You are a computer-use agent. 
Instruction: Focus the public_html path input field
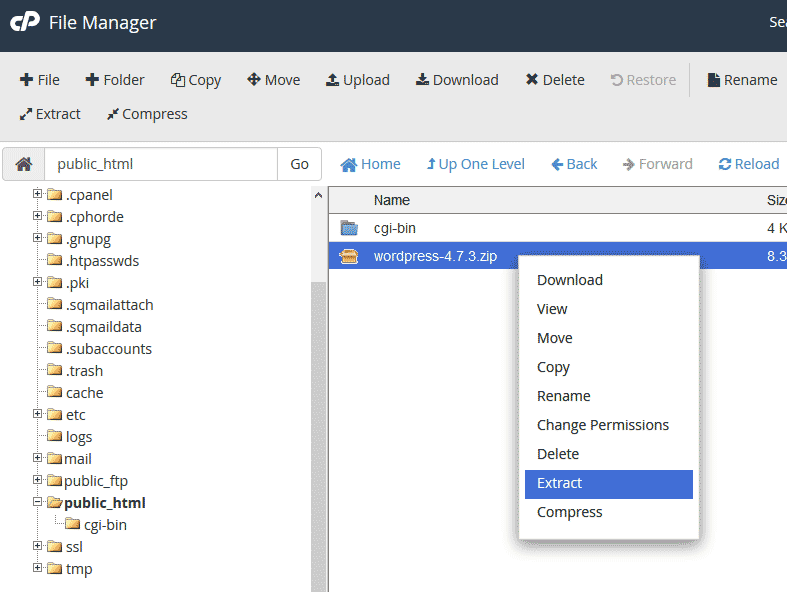click(161, 164)
